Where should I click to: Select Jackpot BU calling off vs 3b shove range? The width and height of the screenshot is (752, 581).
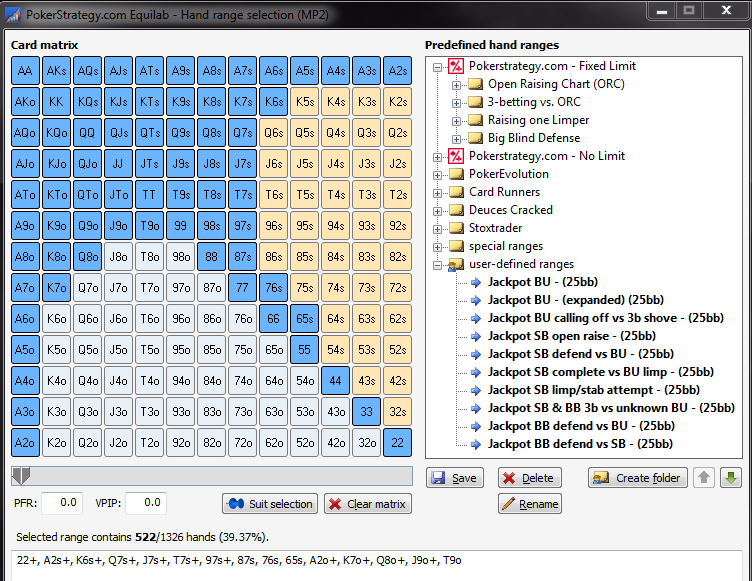(606, 318)
